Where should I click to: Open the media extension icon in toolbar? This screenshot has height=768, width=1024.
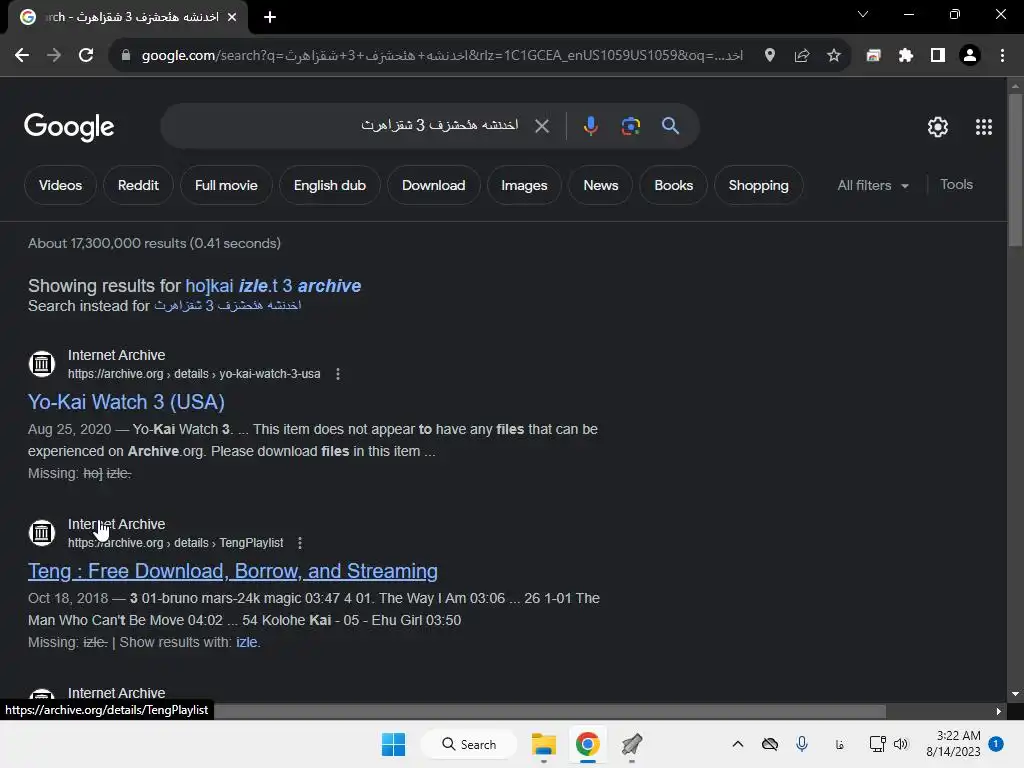tap(873, 56)
